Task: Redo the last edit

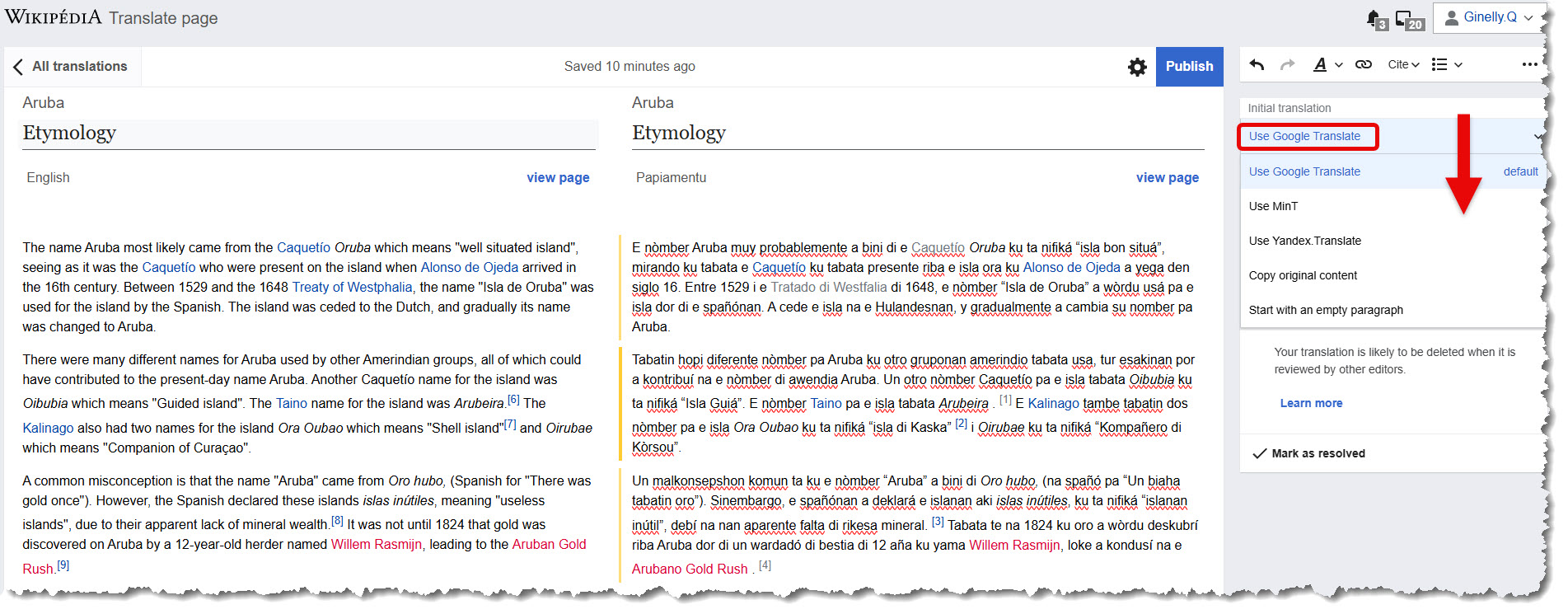Action: click(x=1287, y=64)
